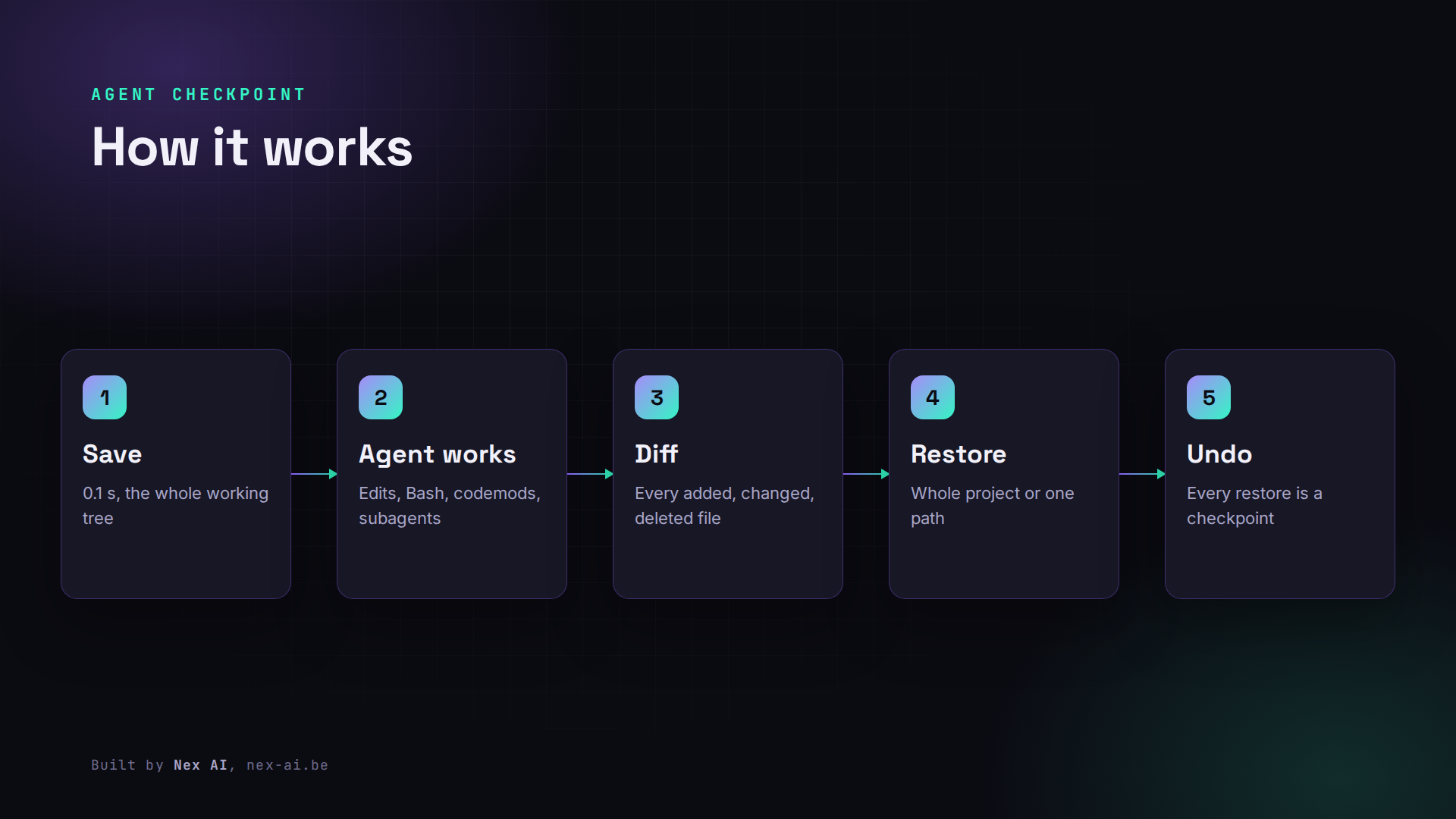Click the 'Whole project or one path' description
1456x819 pixels.
[993, 506]
